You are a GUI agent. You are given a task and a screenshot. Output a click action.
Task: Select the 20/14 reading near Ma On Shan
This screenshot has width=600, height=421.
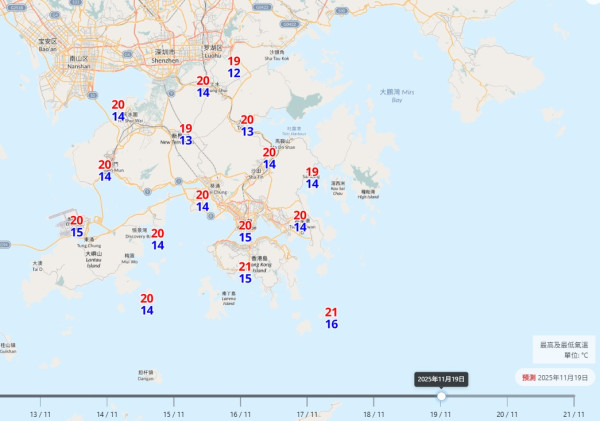pos(269,158)
